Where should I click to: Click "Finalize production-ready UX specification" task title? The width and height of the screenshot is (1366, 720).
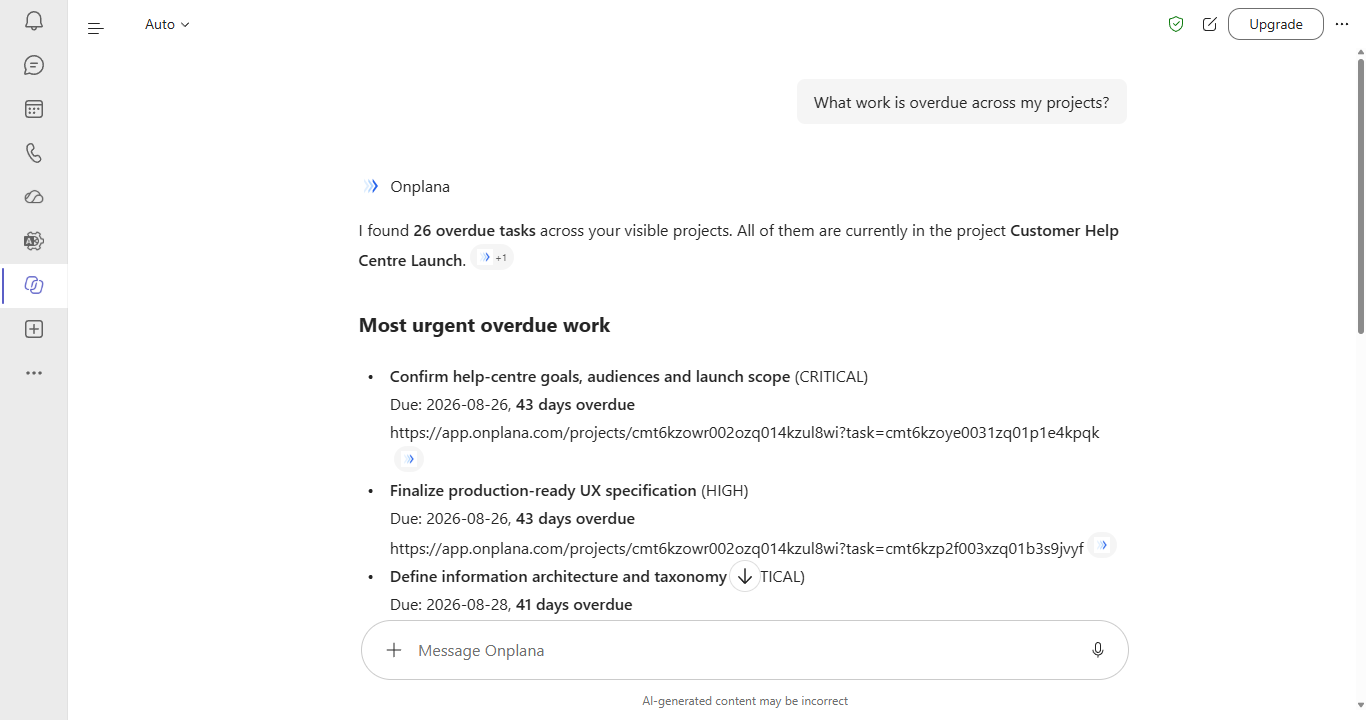[543, 491]
